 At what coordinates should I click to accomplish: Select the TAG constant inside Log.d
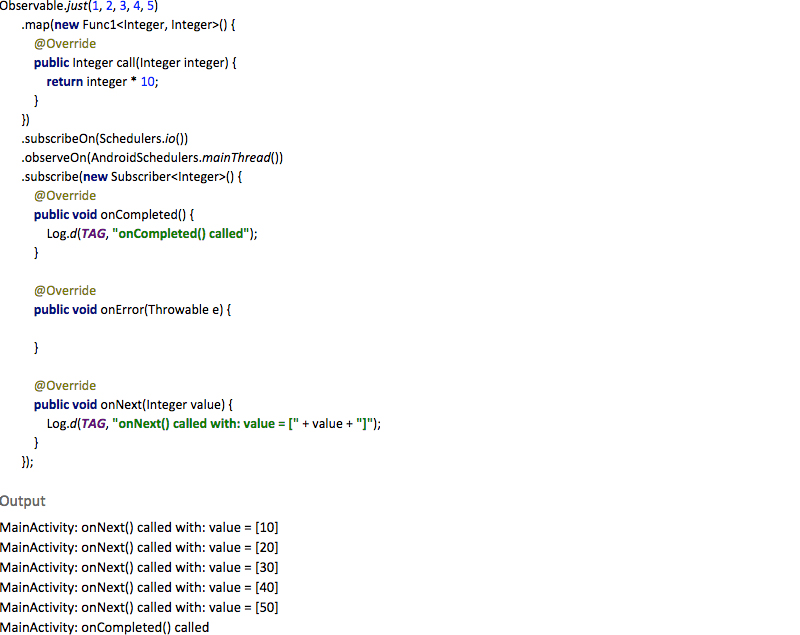coord(92,233)
